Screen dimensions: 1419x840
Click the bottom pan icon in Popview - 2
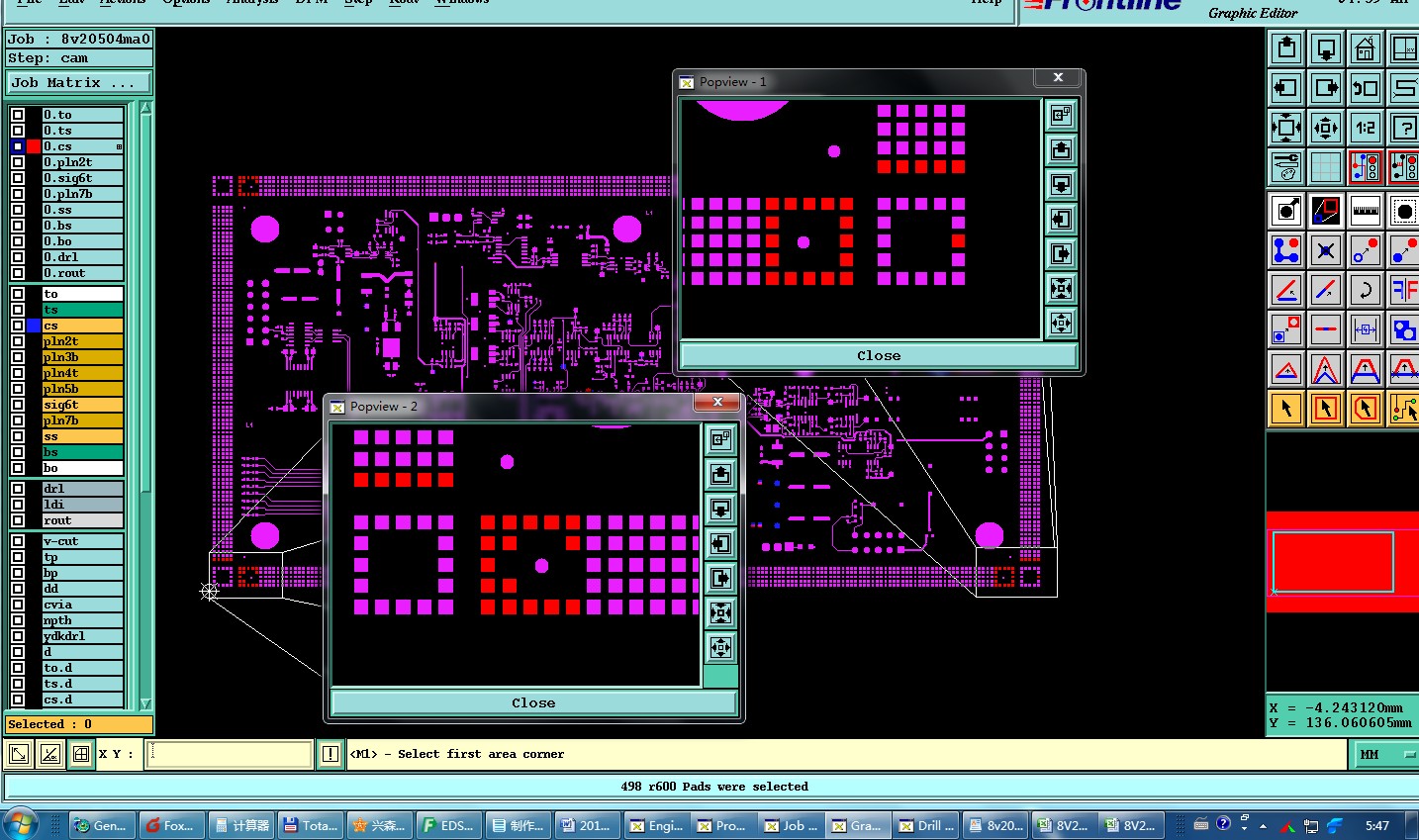pos(720,647)
